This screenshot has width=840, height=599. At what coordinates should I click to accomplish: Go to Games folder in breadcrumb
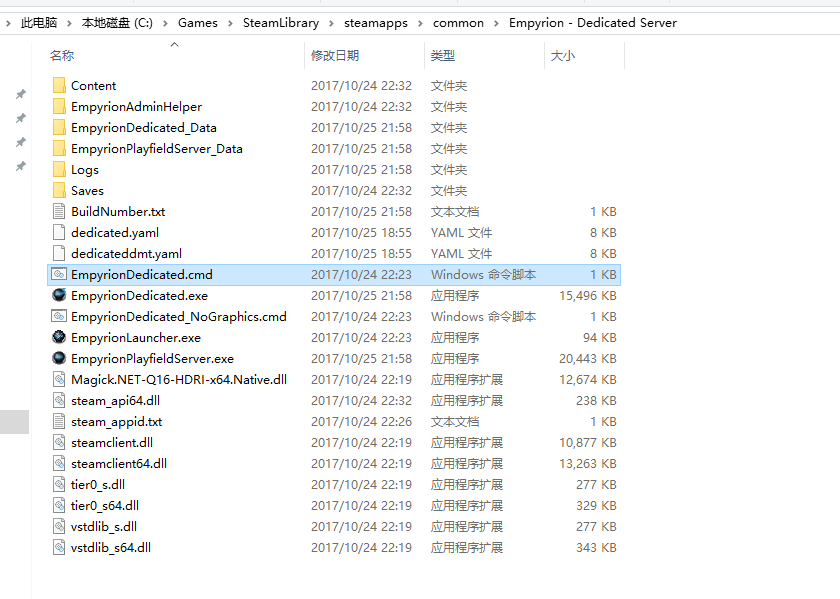(x=198, y=23)
